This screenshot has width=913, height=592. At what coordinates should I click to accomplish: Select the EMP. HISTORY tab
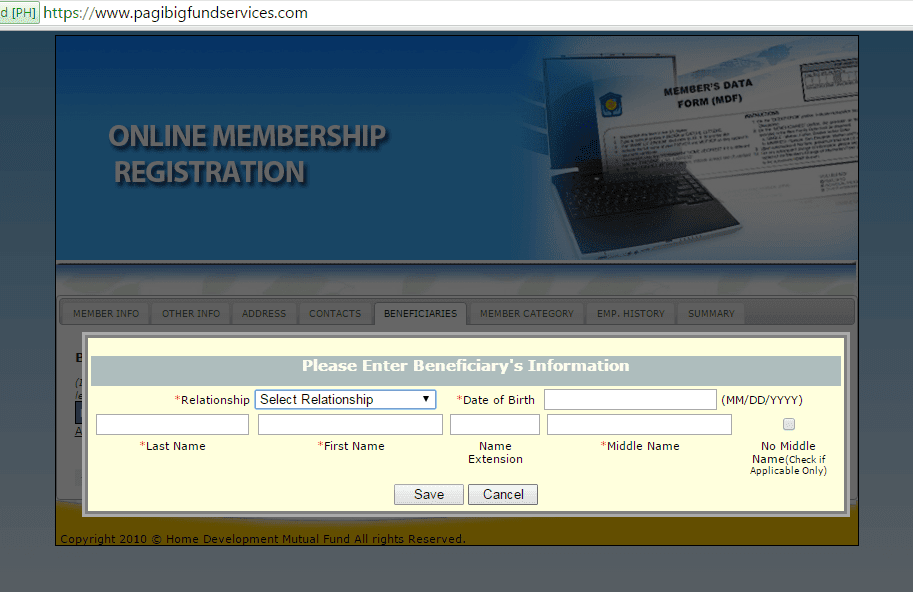coord(630,313)
